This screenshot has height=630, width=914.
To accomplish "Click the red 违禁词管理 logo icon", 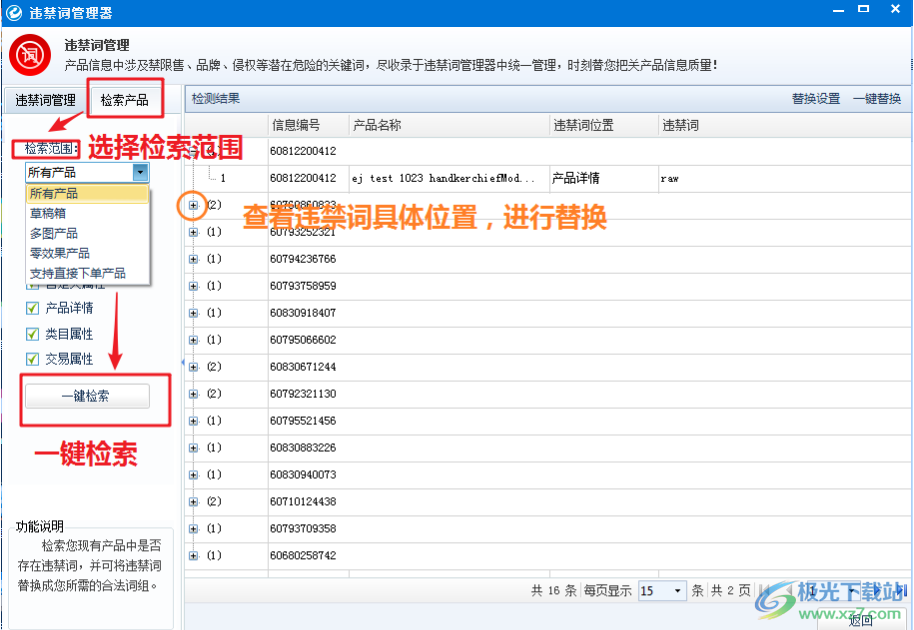I will (x=30, y=55).
